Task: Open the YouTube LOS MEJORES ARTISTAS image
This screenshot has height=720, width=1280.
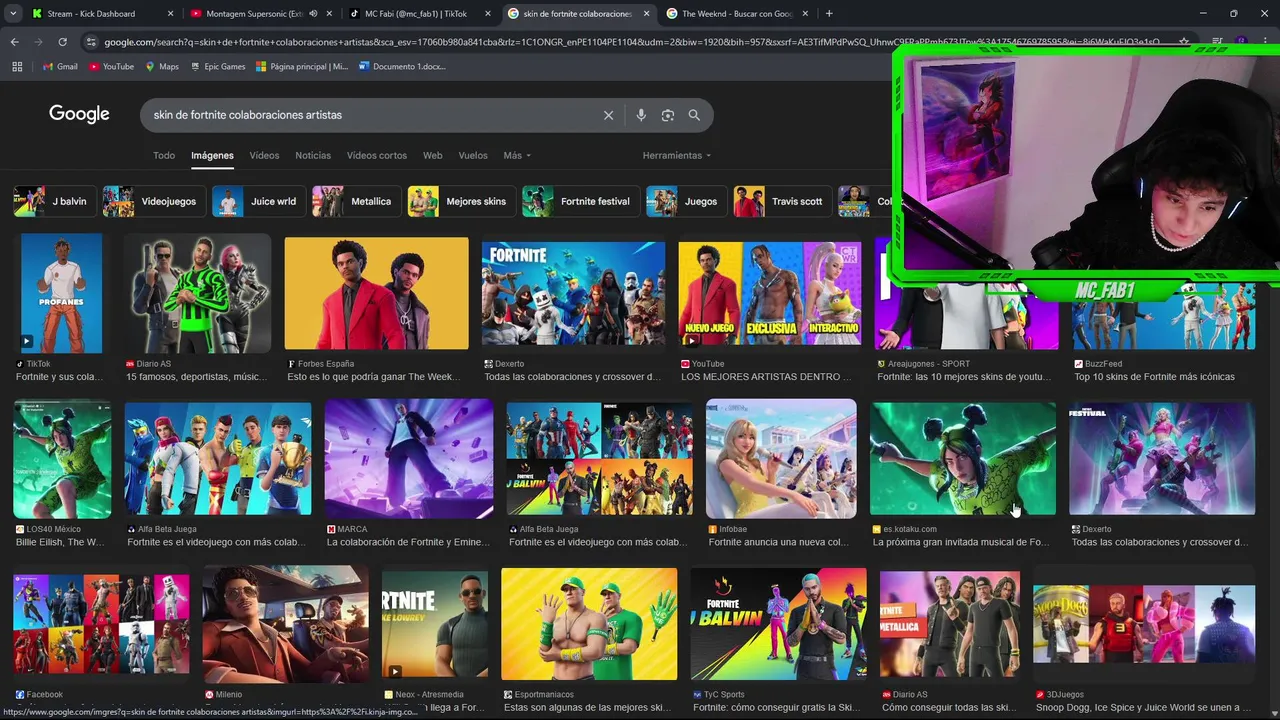Action: click(769, 293)
